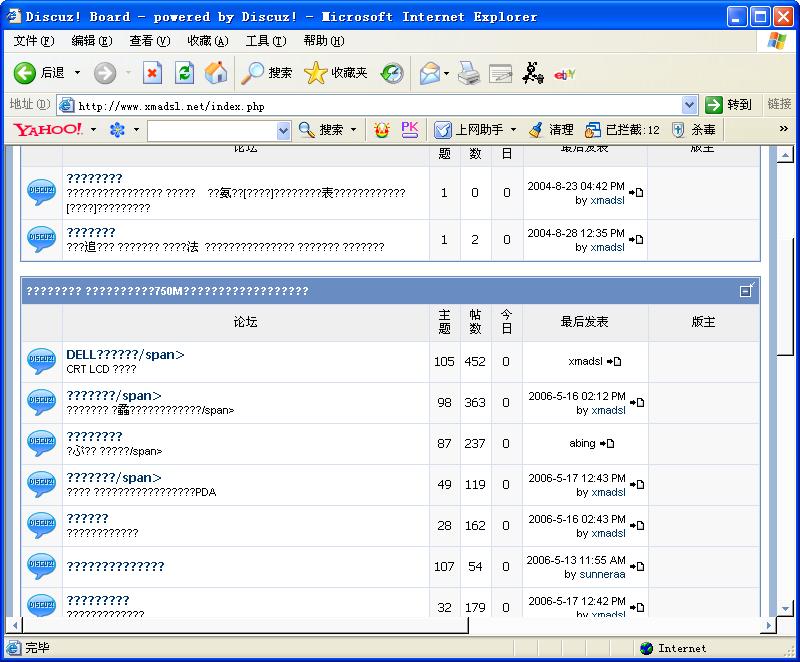Open the 收藏(A) menu
Image resolution: width=800 pixels, height=662 pixels.
click(208, 41)
